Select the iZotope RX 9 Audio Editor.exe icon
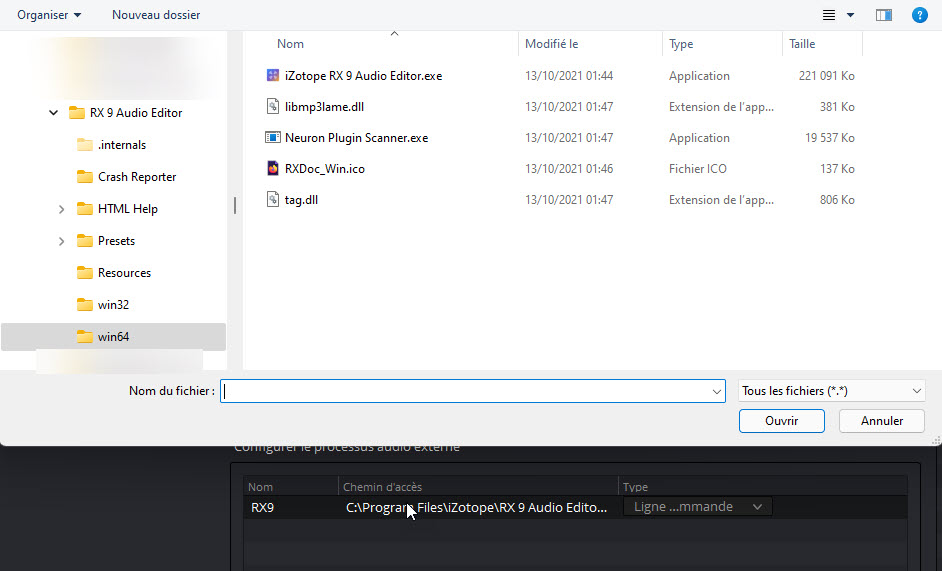 click(273, 76)
